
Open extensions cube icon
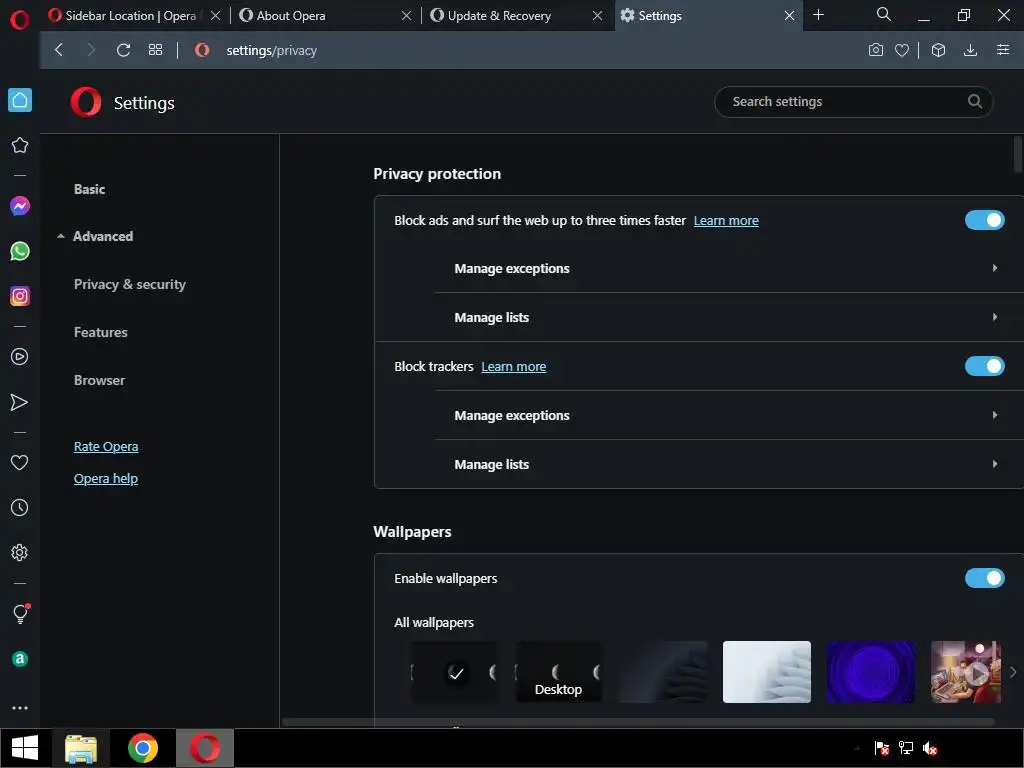pyautogui.click(x=938, y=50)
